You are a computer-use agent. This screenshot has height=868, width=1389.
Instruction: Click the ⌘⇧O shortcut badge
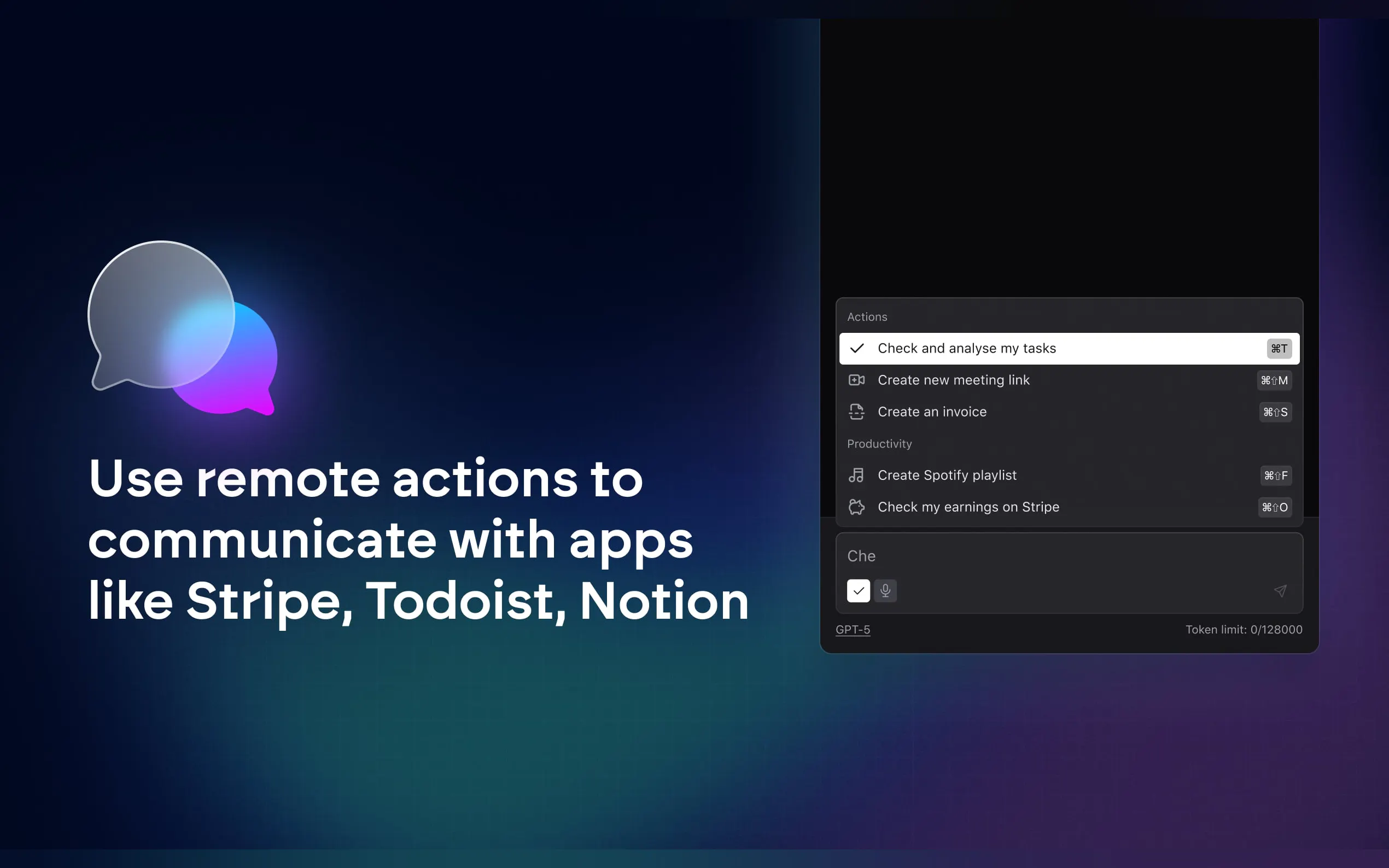point(1275,507)
